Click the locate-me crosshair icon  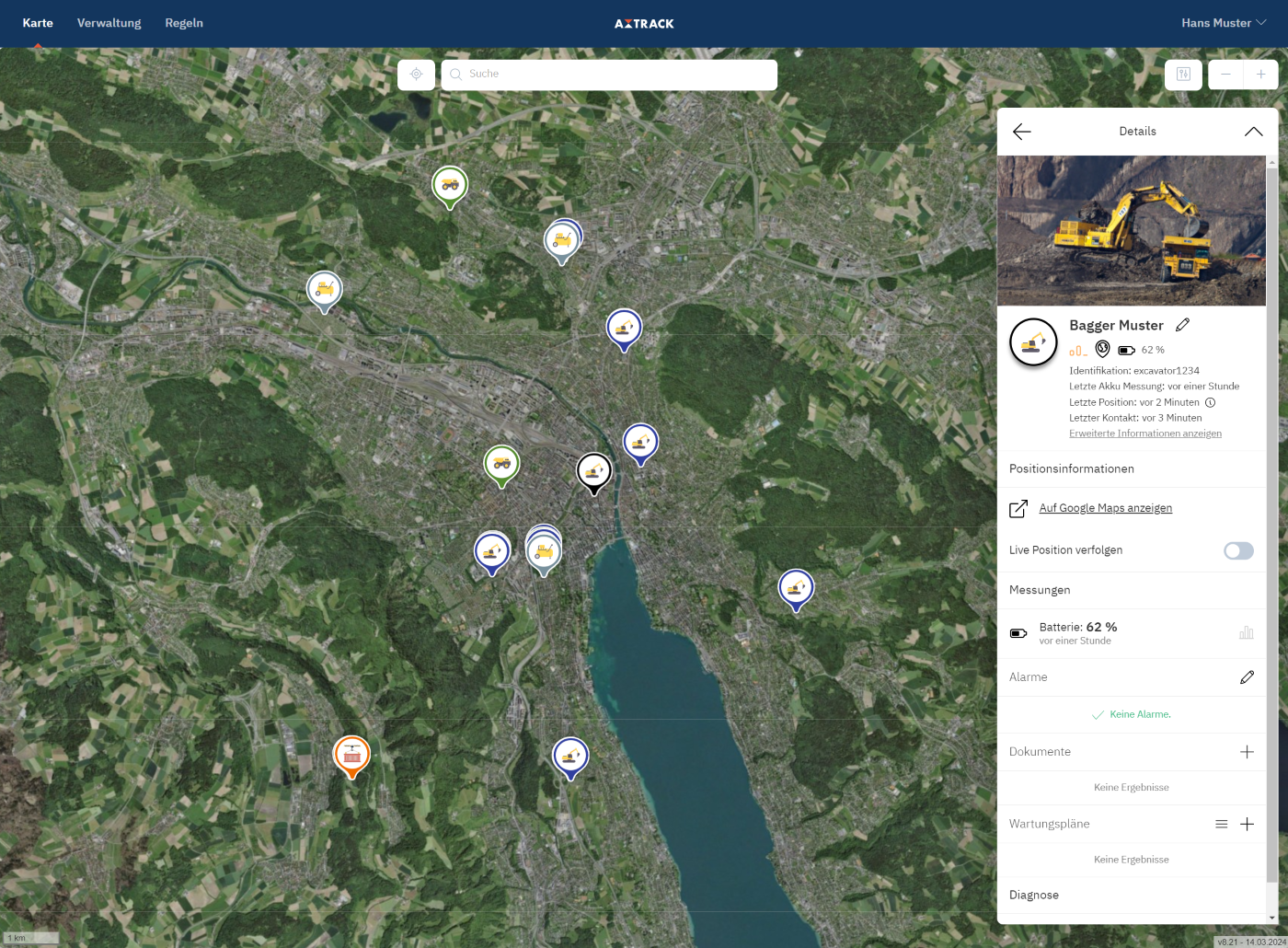coord(416,75)
